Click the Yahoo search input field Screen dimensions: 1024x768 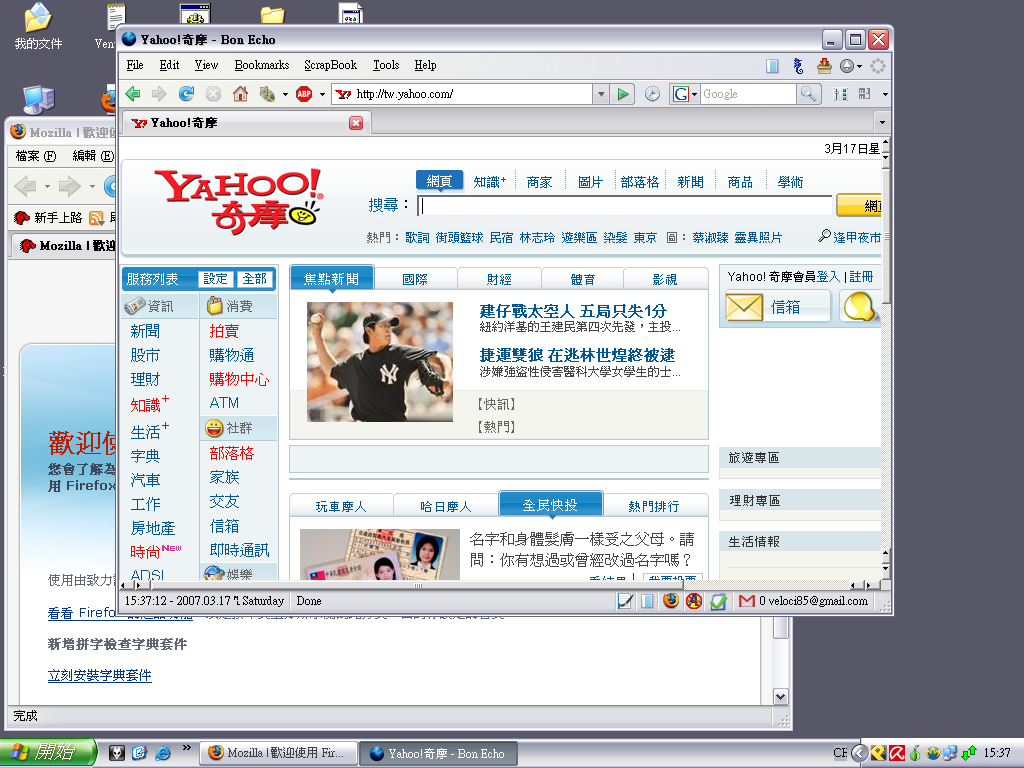click(x=625, y=206)
